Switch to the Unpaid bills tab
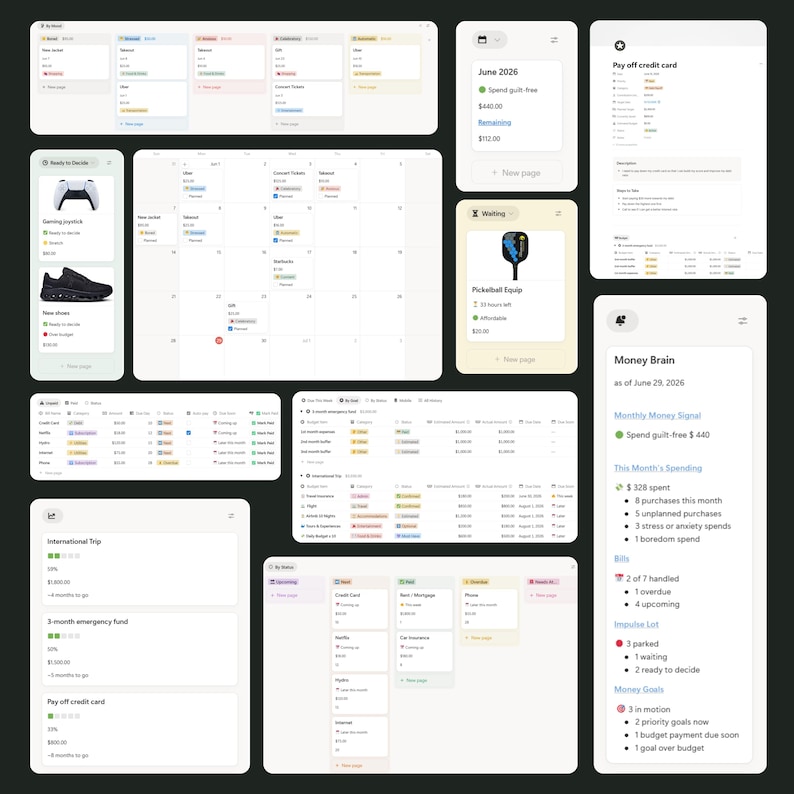The image size is (794, 794). [49, 403]
